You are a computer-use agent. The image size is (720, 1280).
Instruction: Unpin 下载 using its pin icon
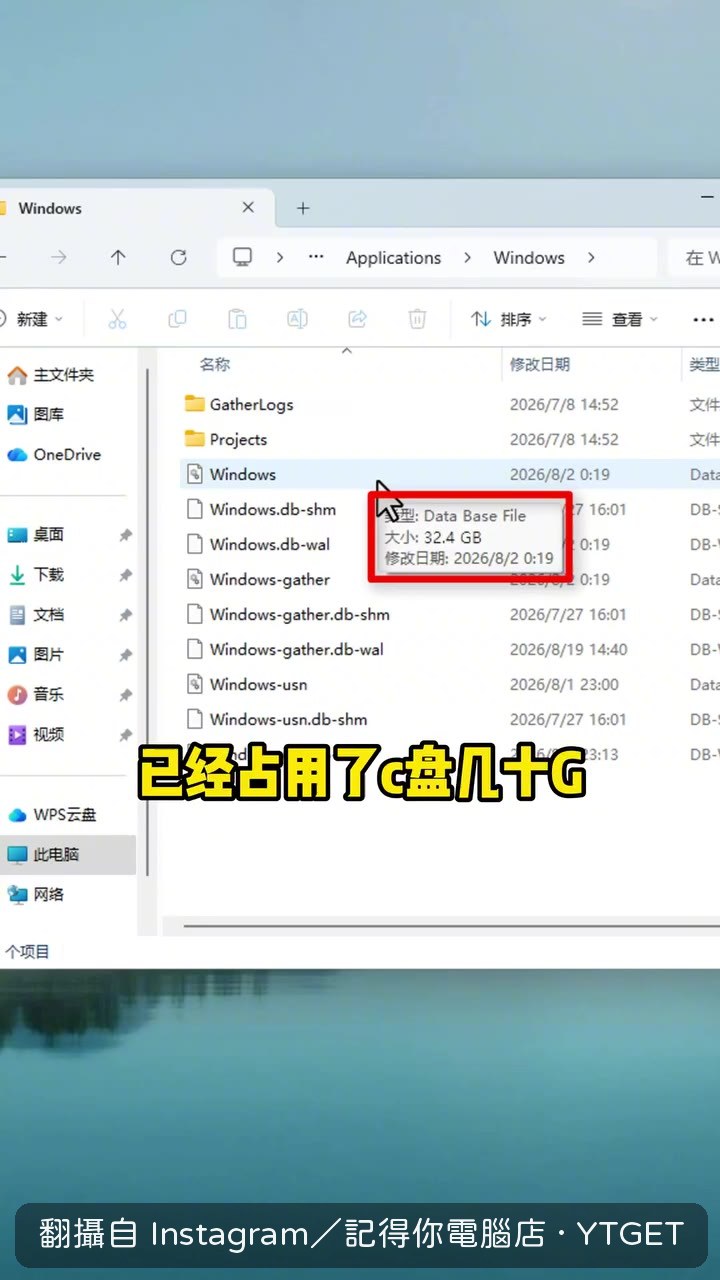pos(126,576)
